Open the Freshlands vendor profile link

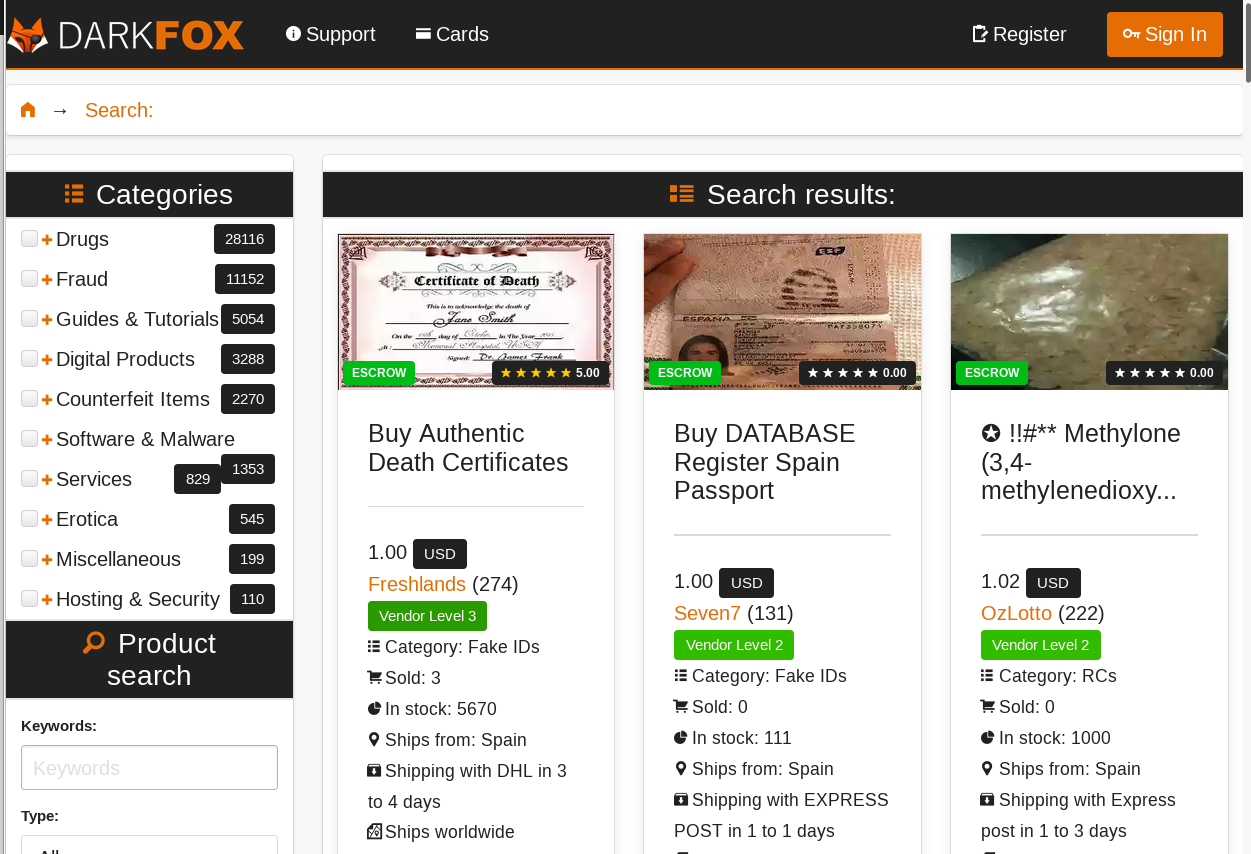pos(417,584)
